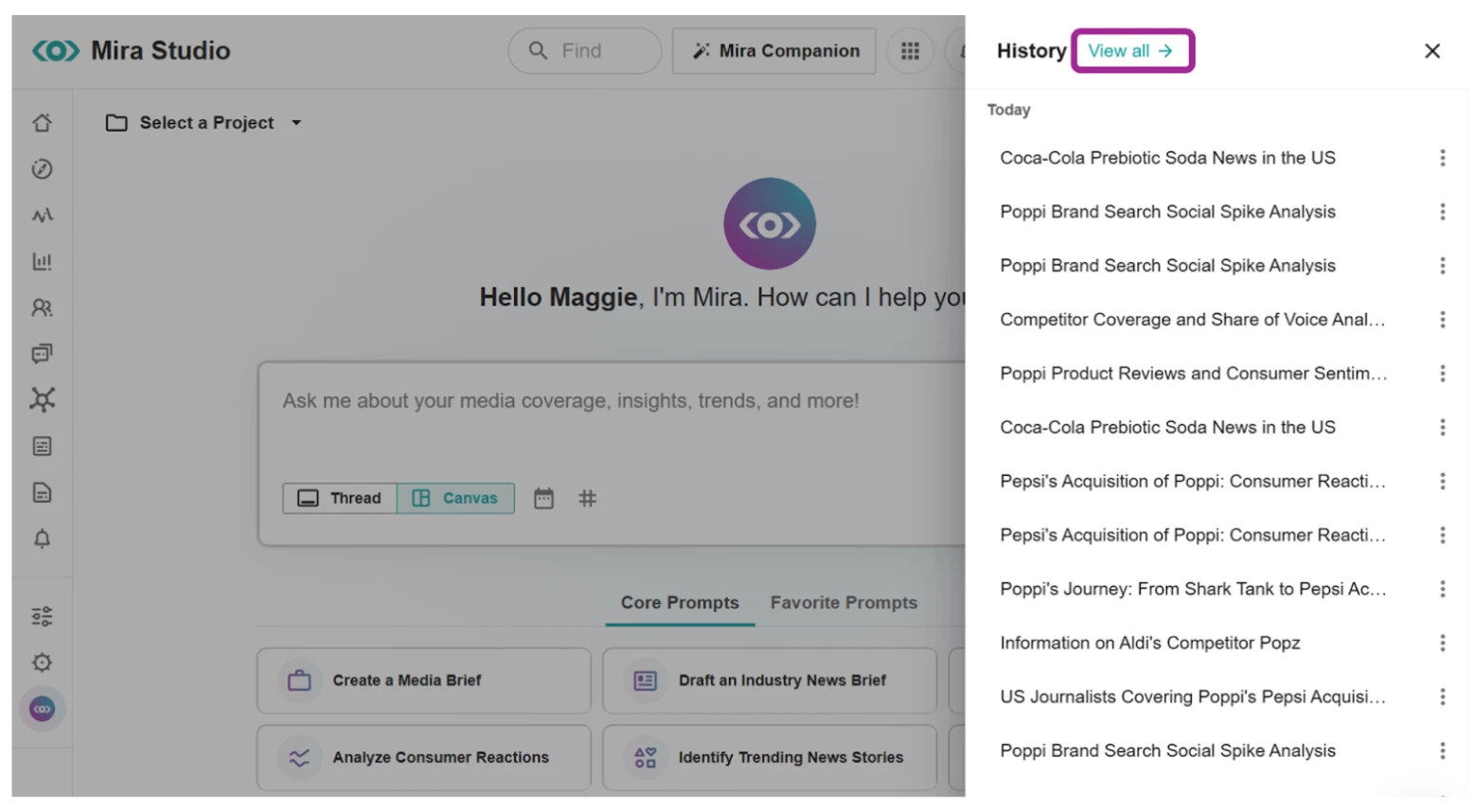This screenshot has height=812, width=1473.
Task: Open the compass Explore icon in sidebar
Action: click(x=42, y=169)
